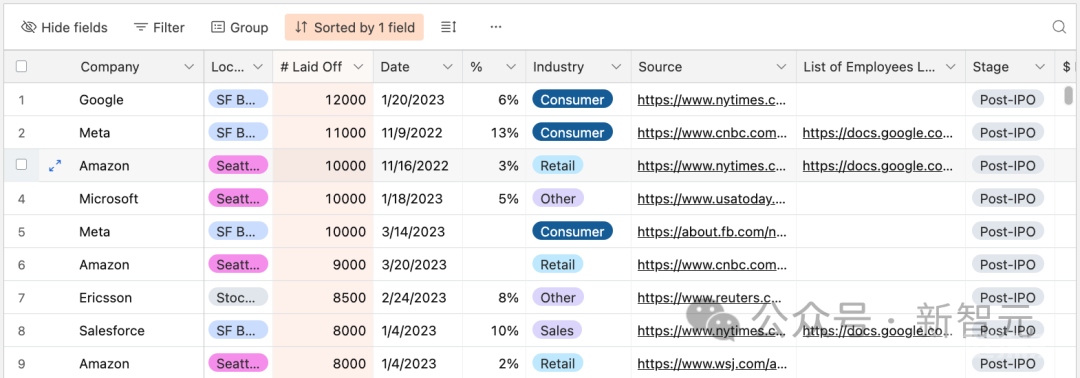Click the Hide fields eye icon
Screen dimensions: 1080x378
(28, 28)
